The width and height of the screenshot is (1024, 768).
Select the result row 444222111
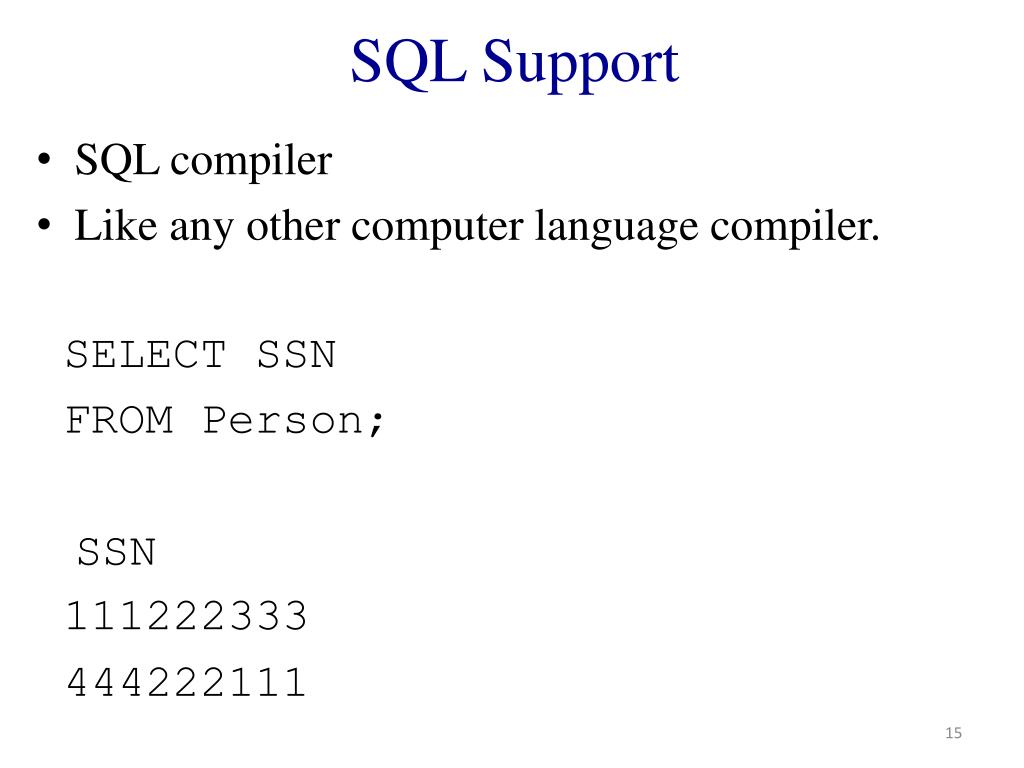pos(186,682)
